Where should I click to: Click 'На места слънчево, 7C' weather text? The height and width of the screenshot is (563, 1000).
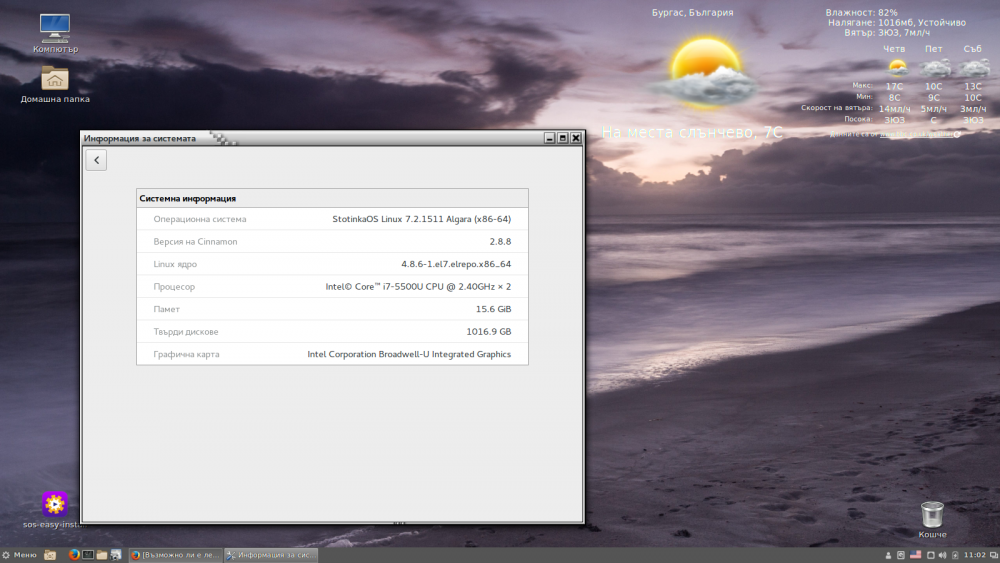pos(692,132)
